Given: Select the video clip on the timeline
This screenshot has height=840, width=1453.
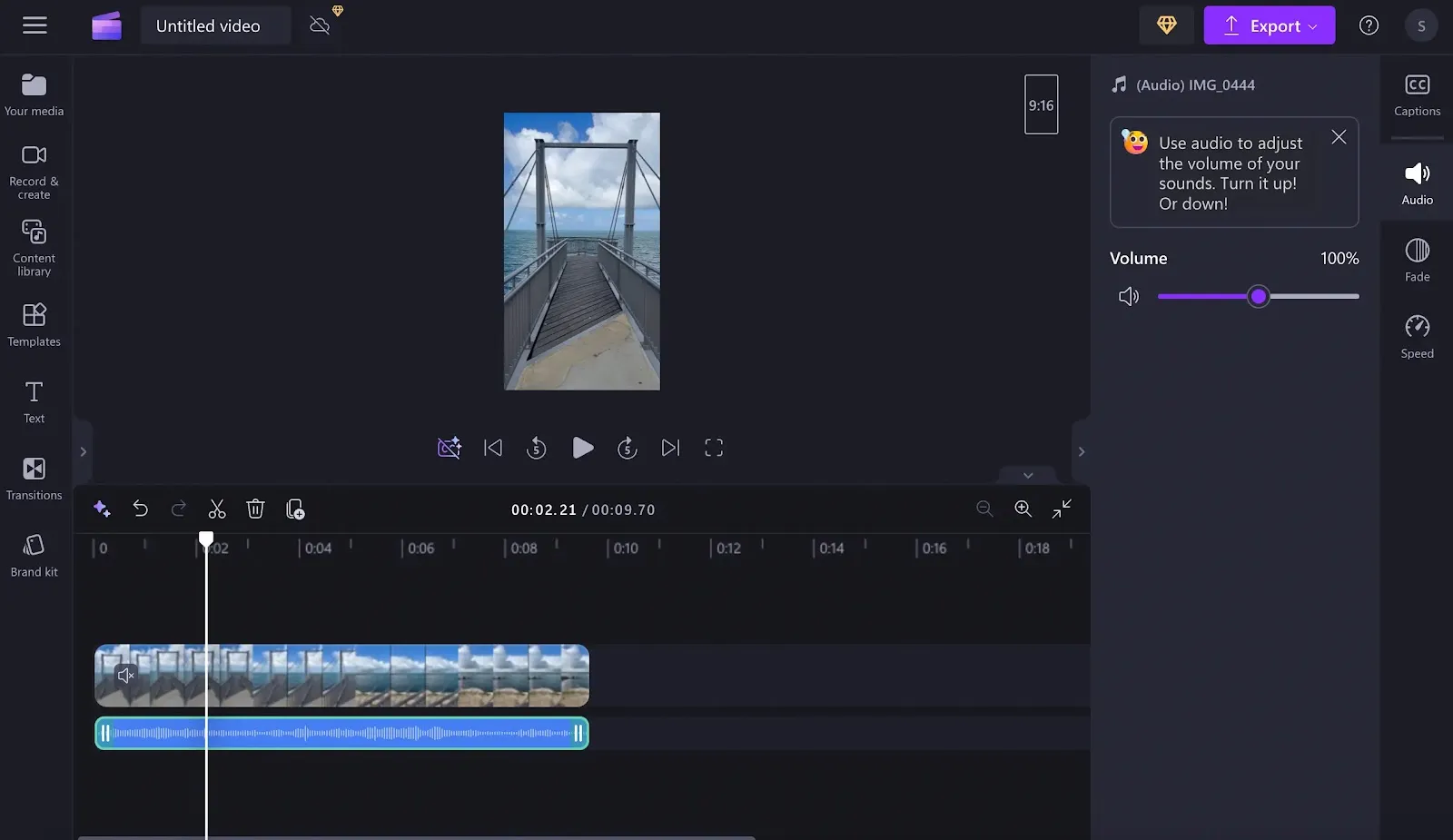Looking at the screenshot, I should pyautogui.click(x=342, y=676).
